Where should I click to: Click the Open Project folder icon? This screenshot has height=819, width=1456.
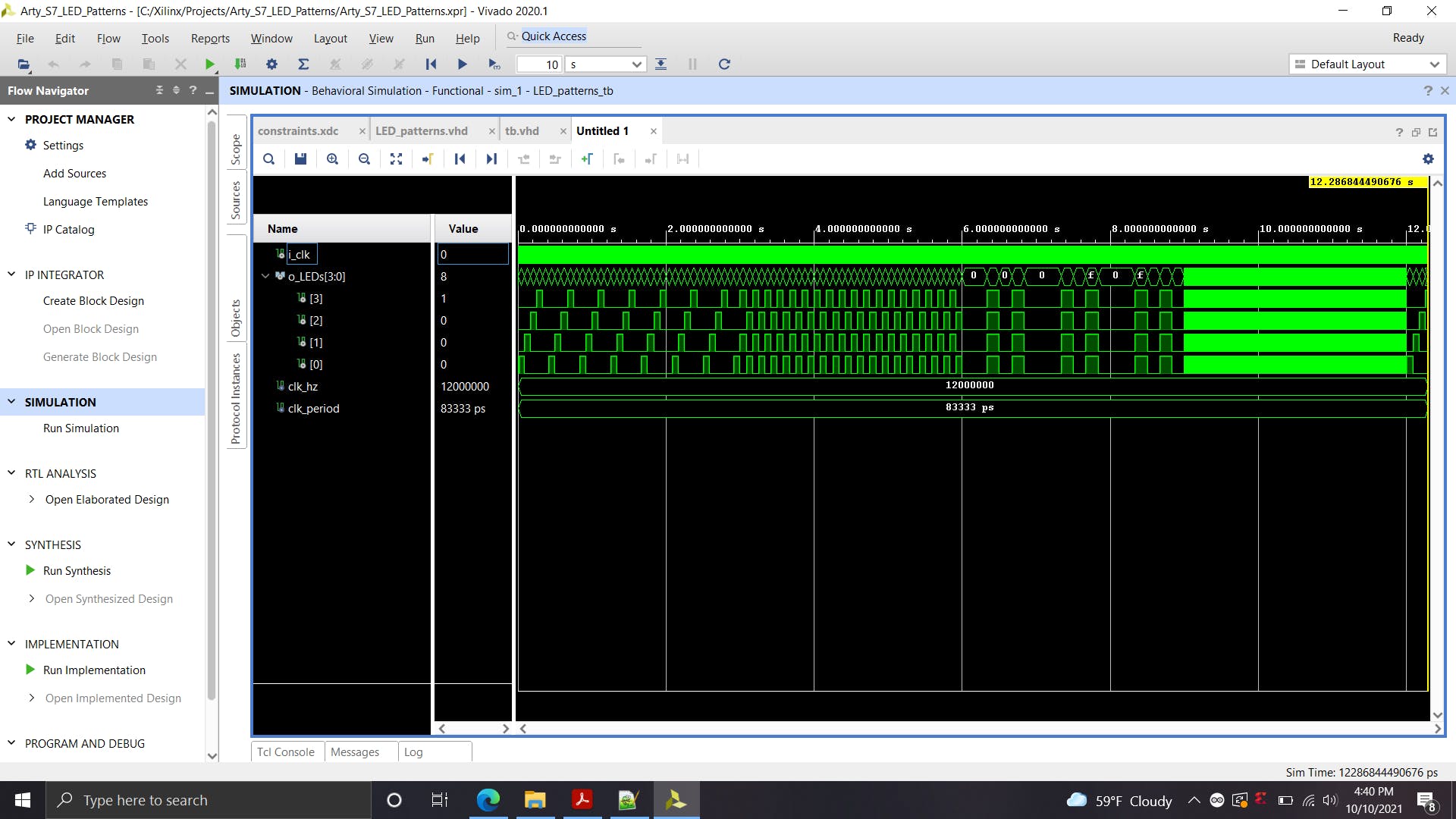click(24, 64)
